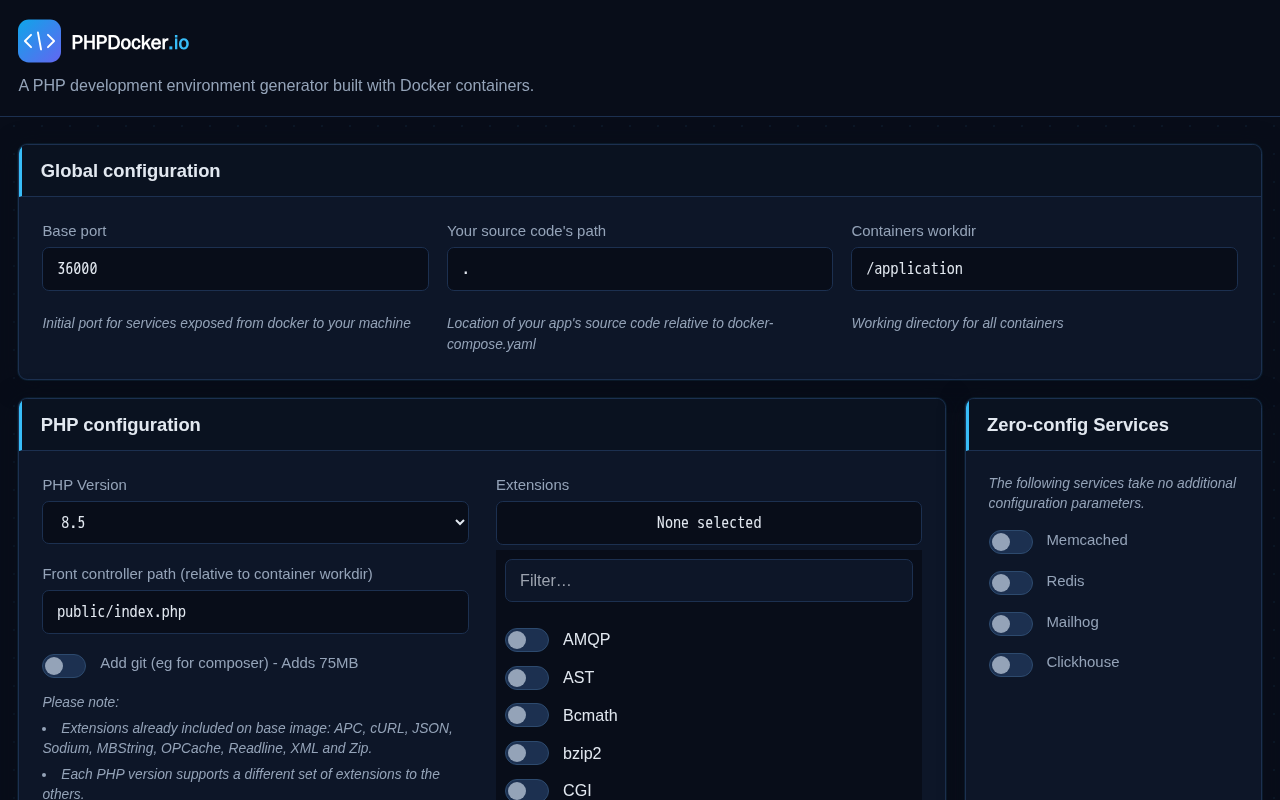Image resolution: width=1280 pixels, height=800 pixels.
Task: Toggle the bzip2 extension on
Action: (527, 753)
